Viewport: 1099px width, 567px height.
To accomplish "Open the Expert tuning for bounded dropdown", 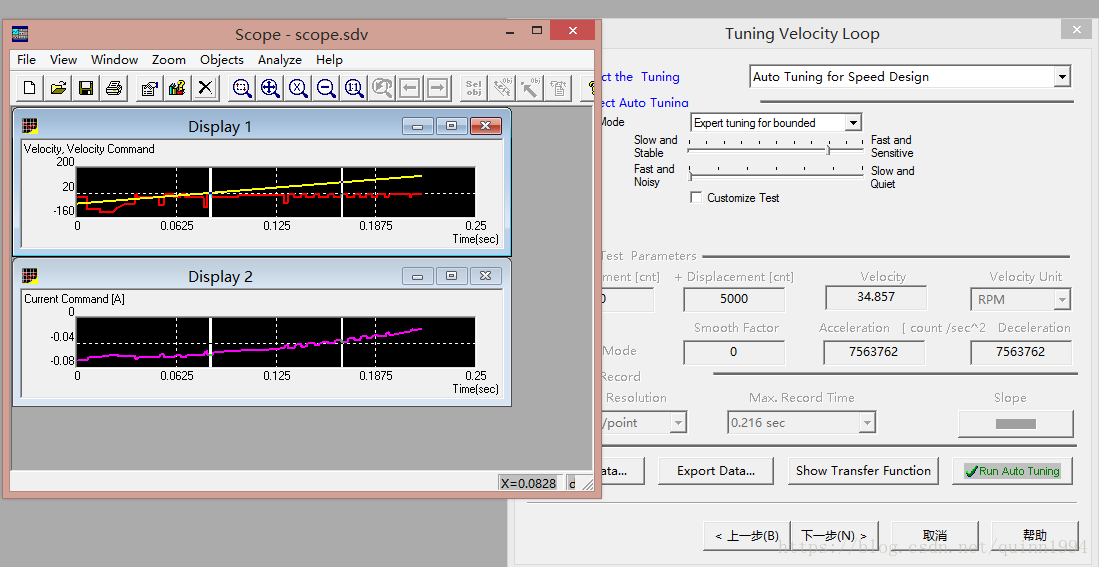I will tap(853, 123).
